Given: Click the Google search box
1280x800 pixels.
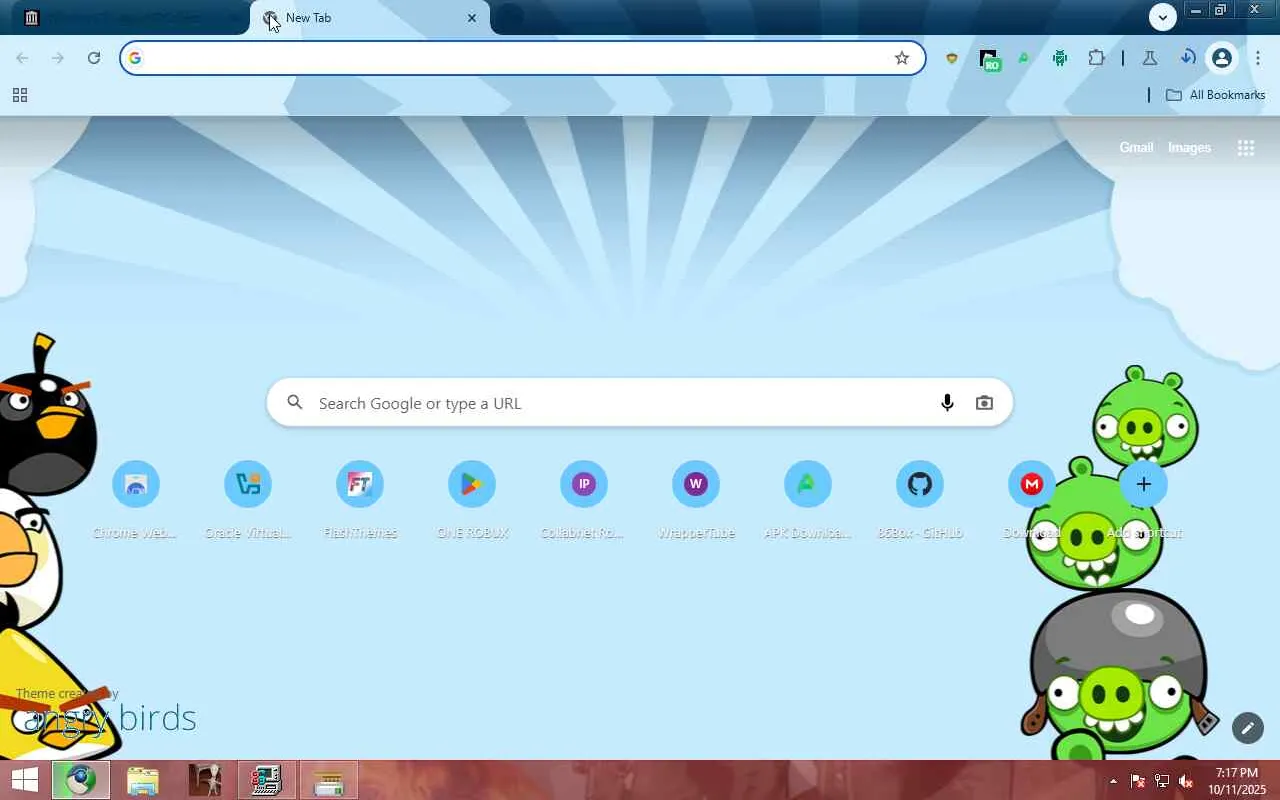Looking at the screenshot, I should click(640, 403).
